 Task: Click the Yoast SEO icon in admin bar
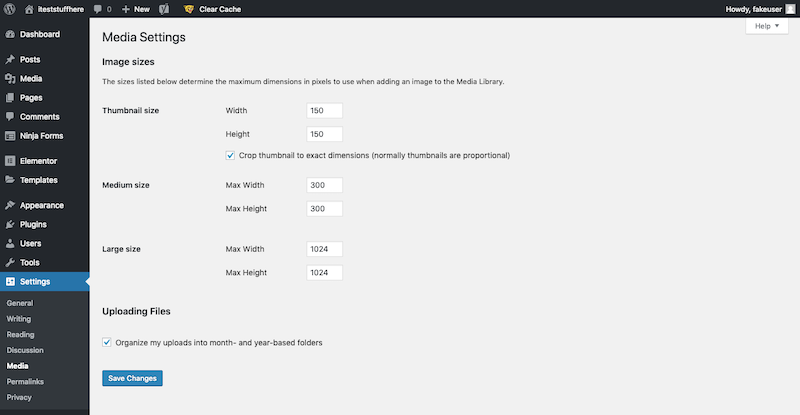point(164,9)
